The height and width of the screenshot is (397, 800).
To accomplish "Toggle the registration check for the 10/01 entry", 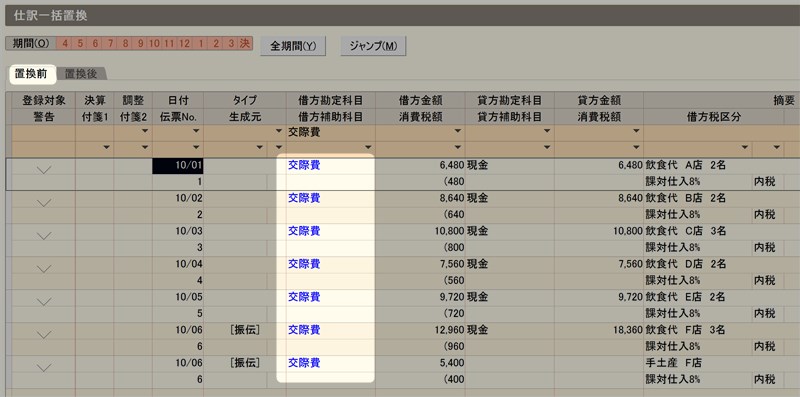I will pos(44,170).
